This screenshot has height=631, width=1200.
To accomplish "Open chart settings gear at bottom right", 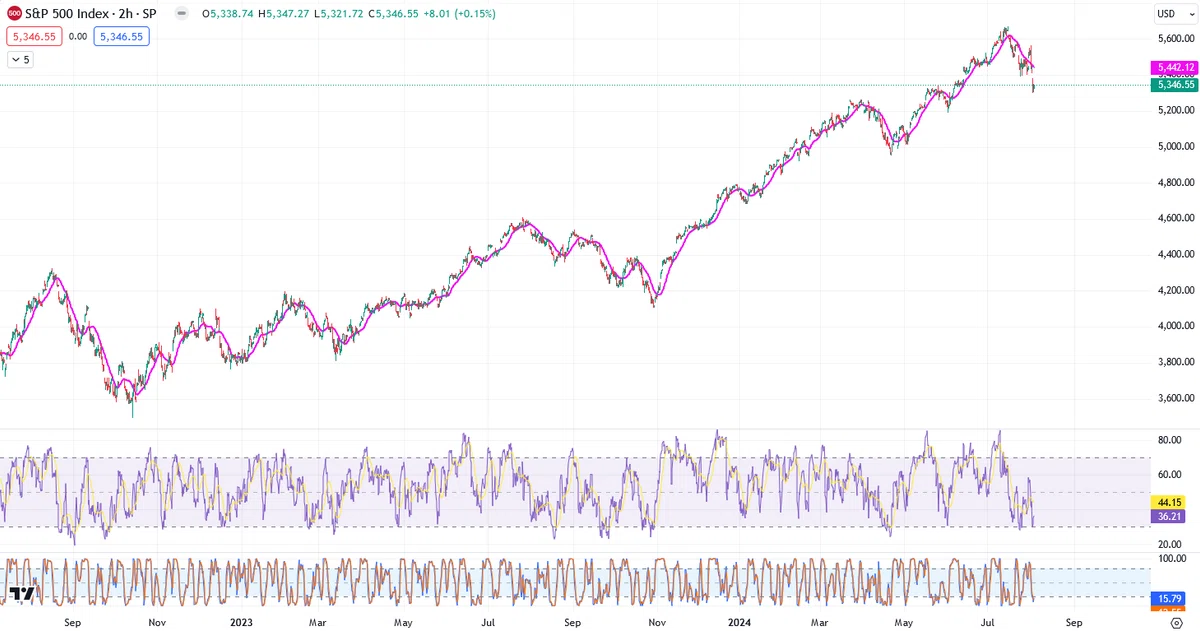I will (1176, 622).
